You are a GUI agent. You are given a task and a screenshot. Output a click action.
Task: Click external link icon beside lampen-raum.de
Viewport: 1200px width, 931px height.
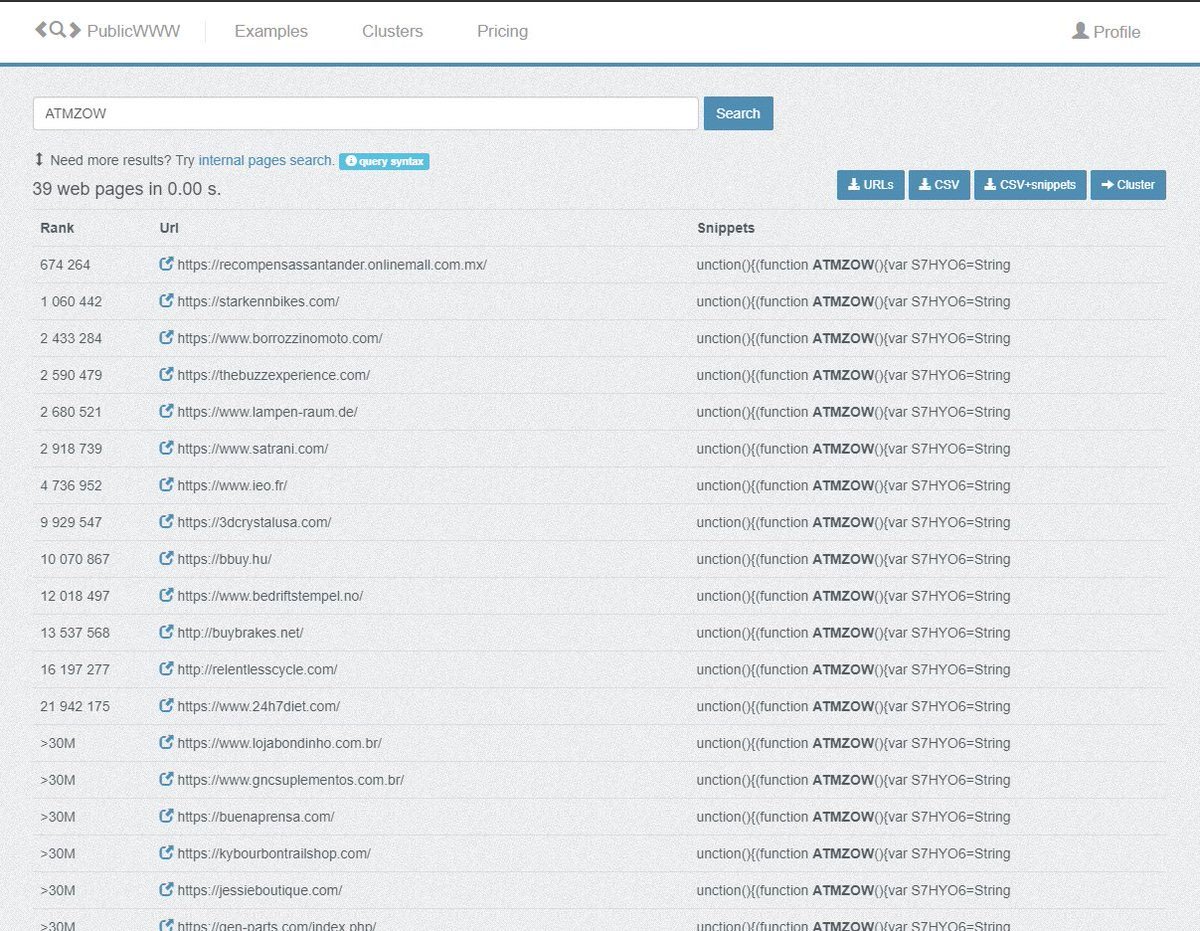coord(167,412)
